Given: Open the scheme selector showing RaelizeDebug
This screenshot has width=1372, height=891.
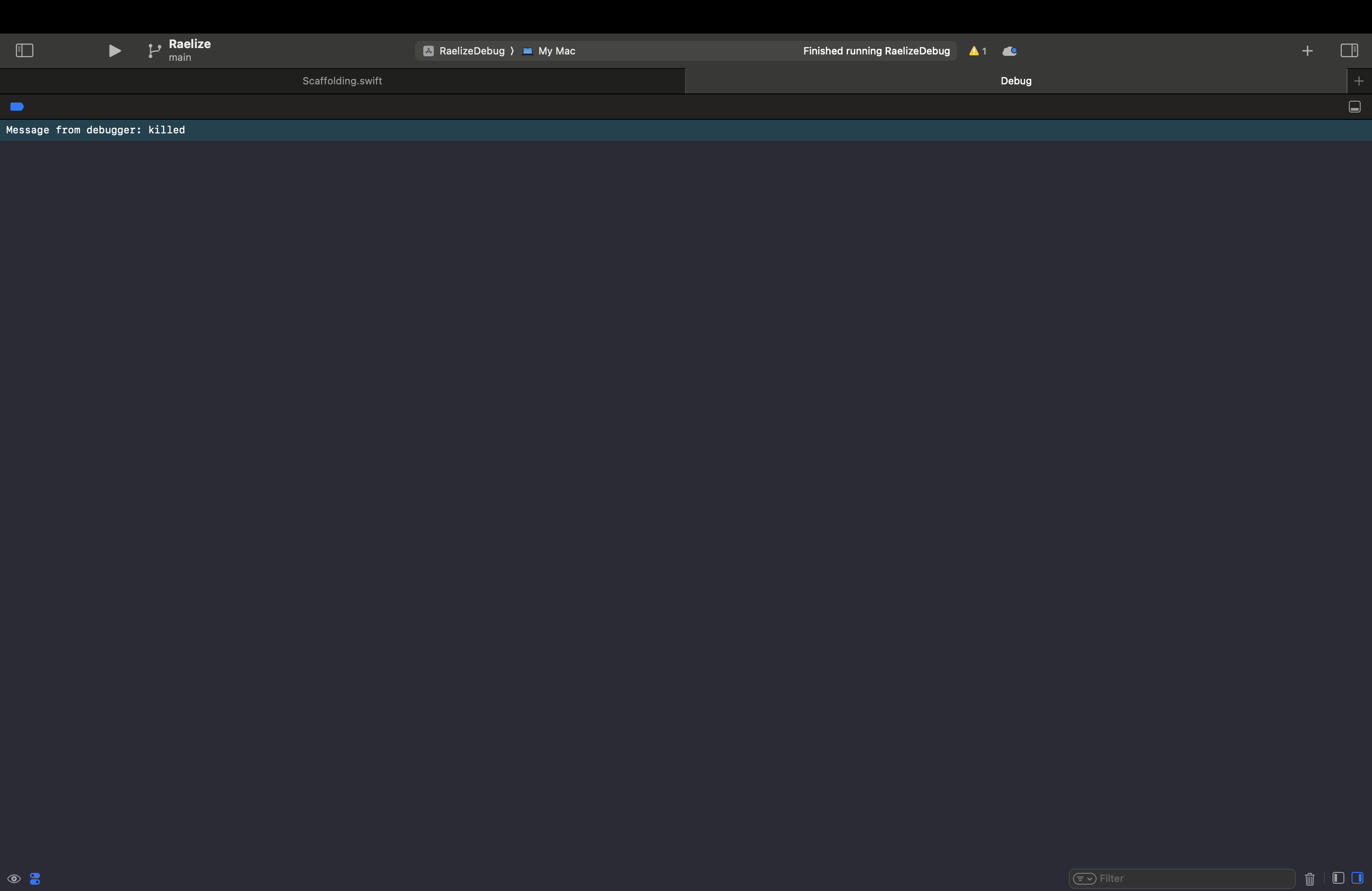Looking at the screenshot, I should point(467,51).
